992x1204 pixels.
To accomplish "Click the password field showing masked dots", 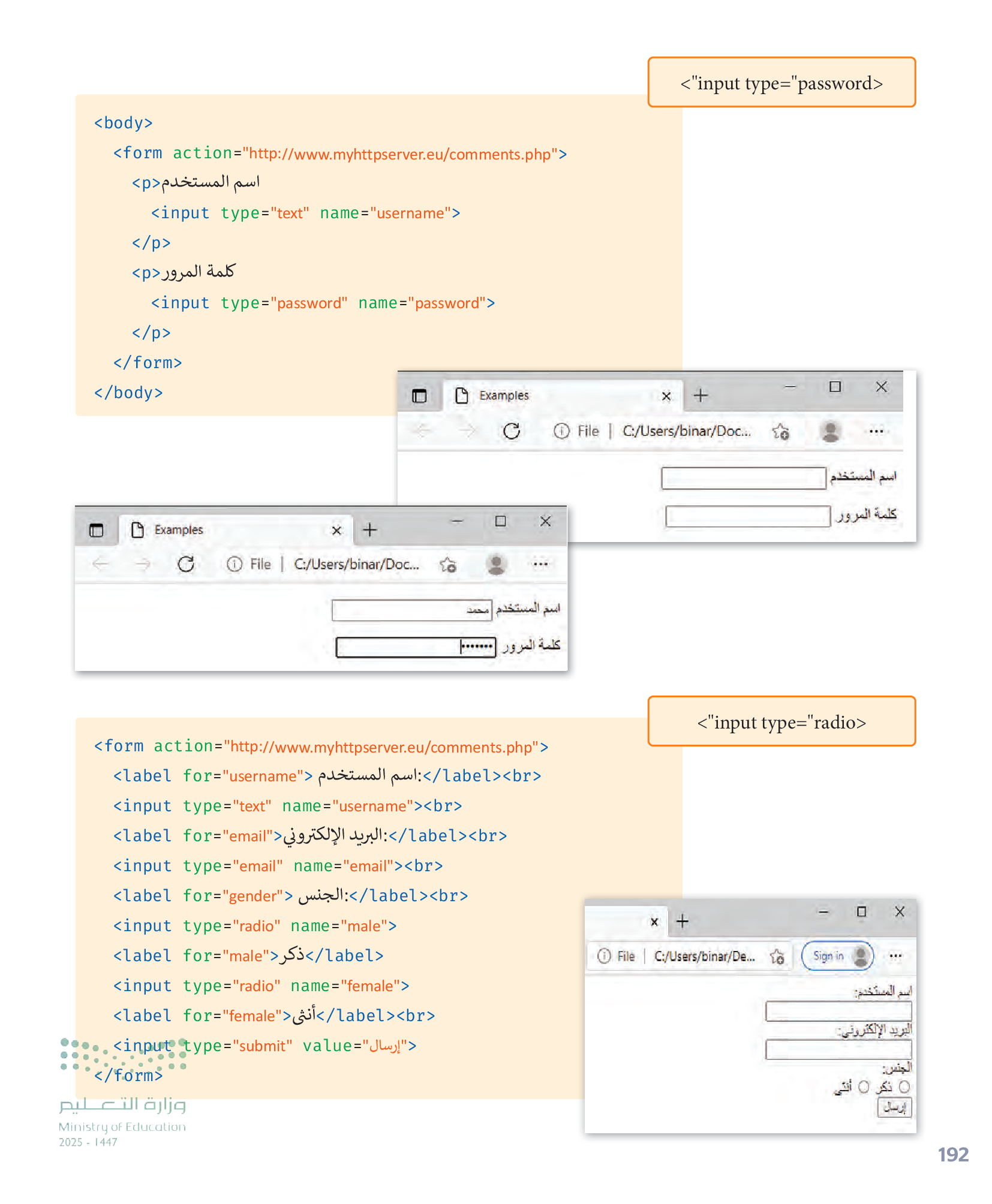I will point(416,647).
